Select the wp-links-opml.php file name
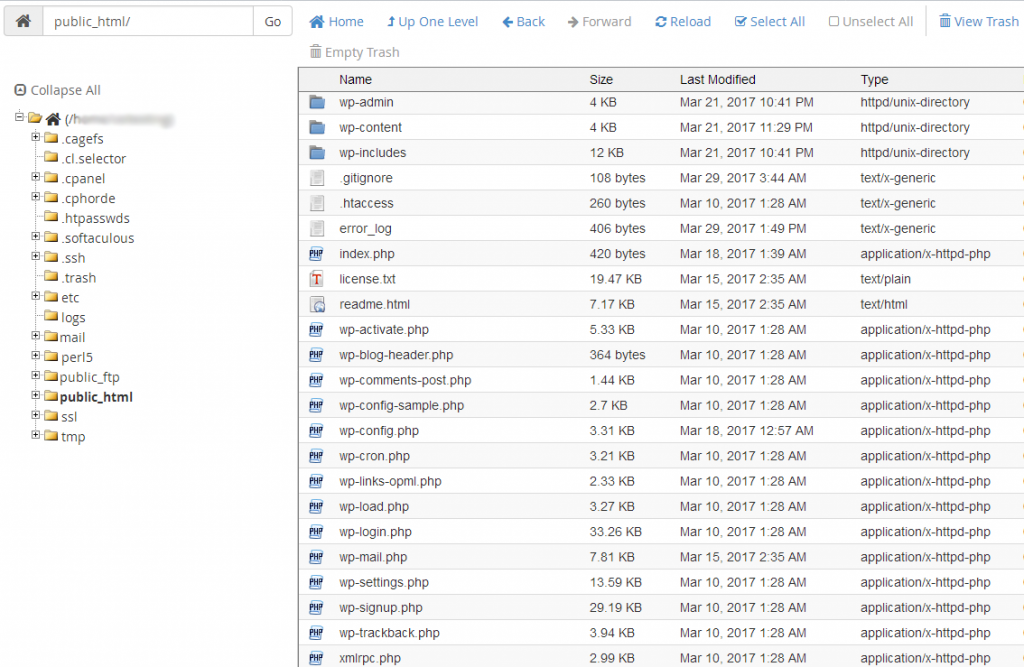Image resolution: width=1024 pixels, height=667 pixels. 391,481
